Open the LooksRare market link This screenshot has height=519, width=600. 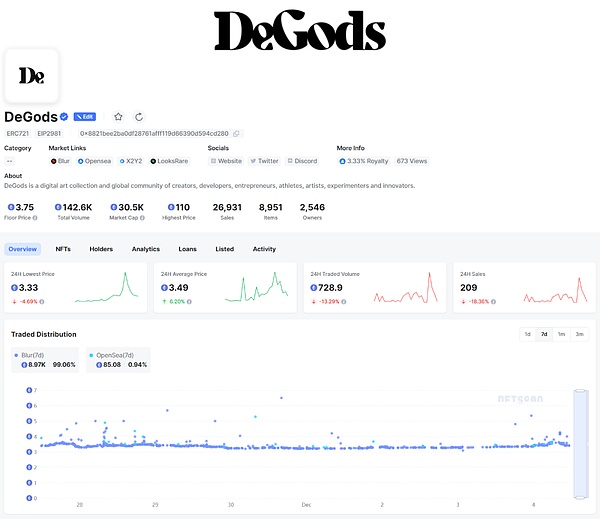pos(169,161)
